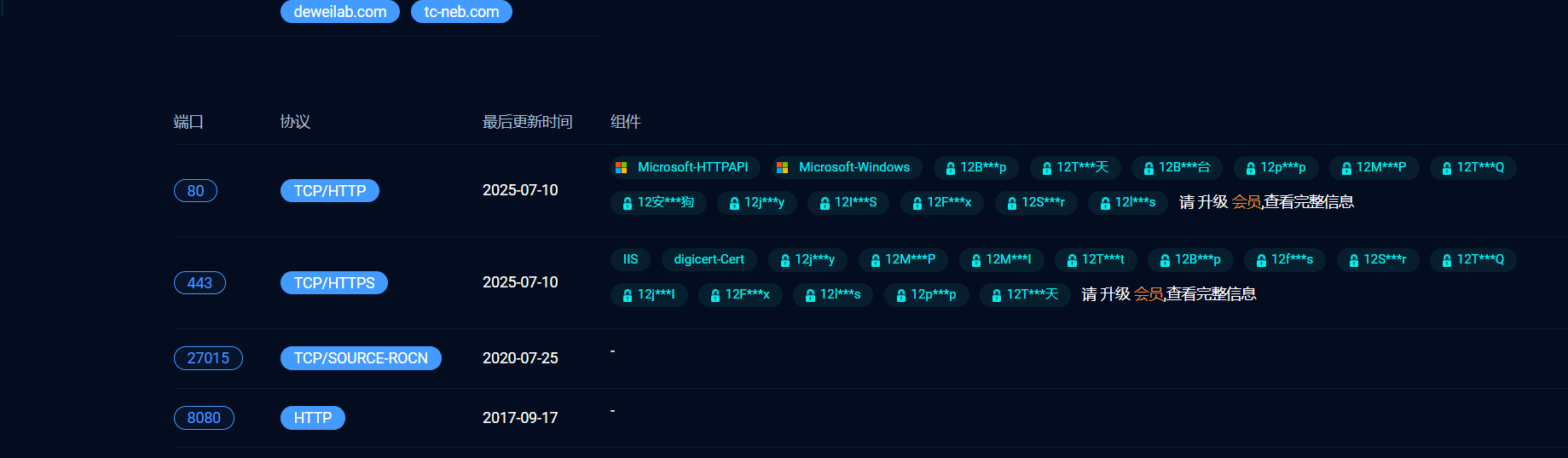Select the 12l***s tag in the port 443 row
The height and width of the screenshot is (458, 1568).
point(833,294)
